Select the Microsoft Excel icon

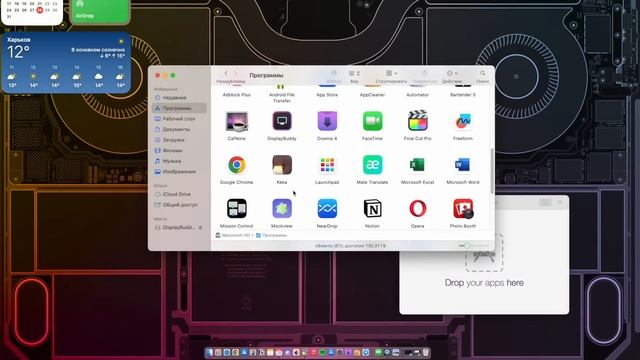(418, 165)
